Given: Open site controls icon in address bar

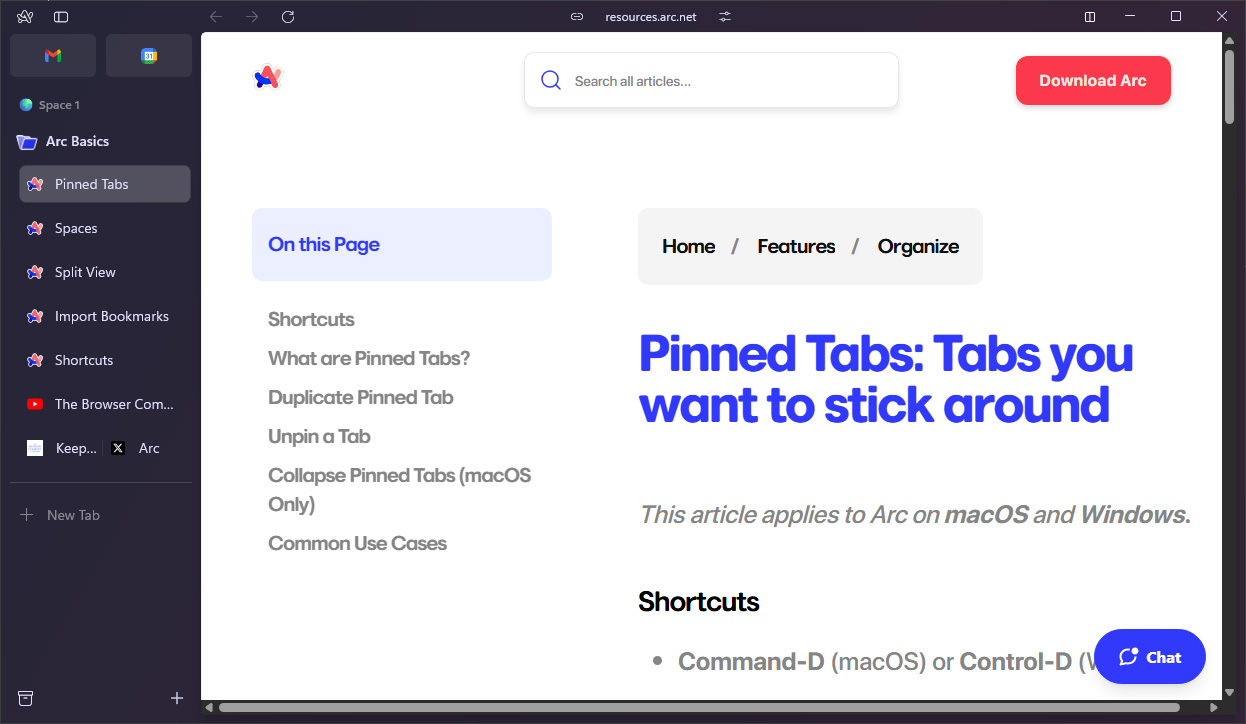Looking at the screenshot, I should pos(725,17).
